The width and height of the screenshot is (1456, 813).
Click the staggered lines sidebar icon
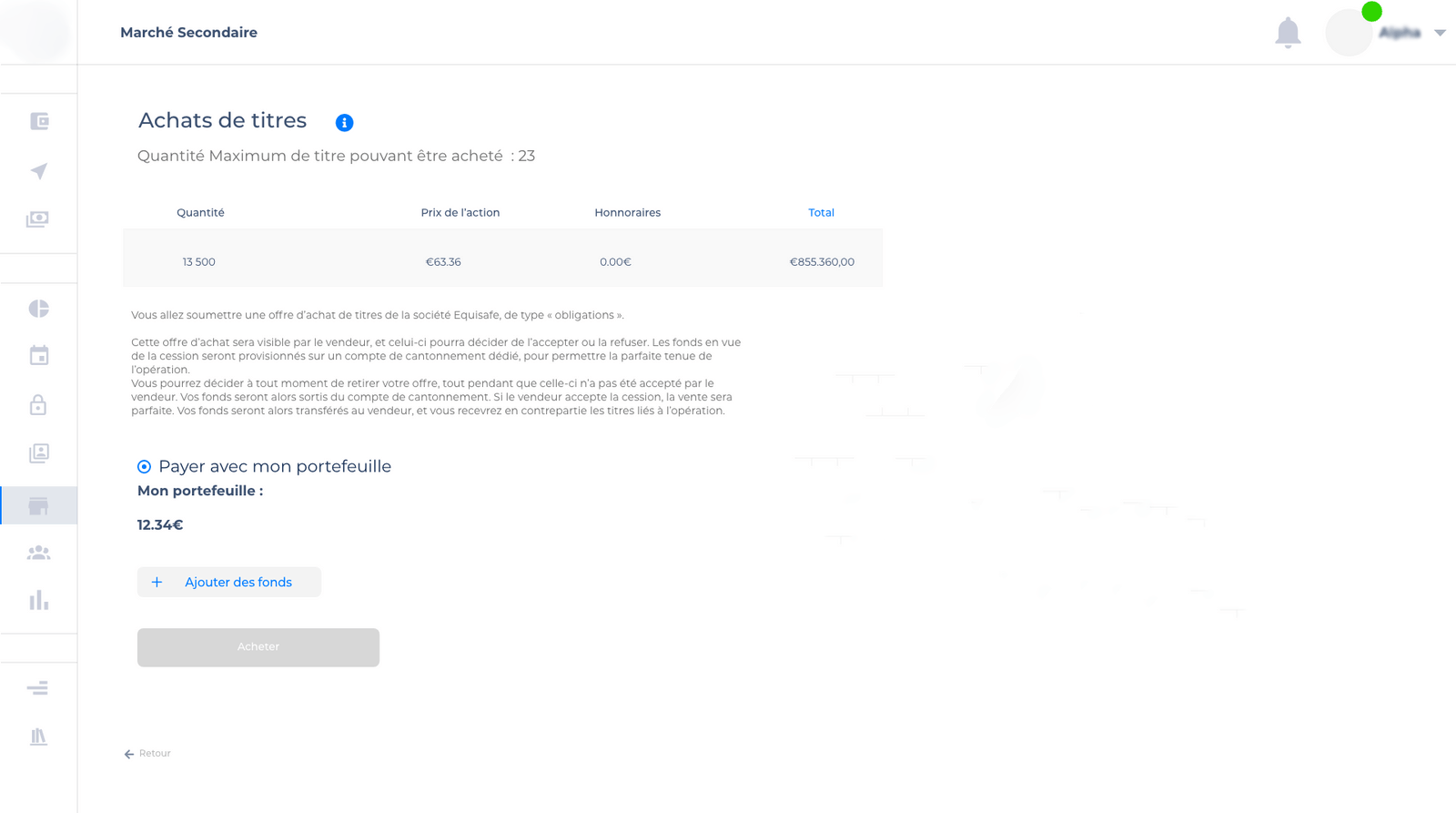click(x=38, y=688)
